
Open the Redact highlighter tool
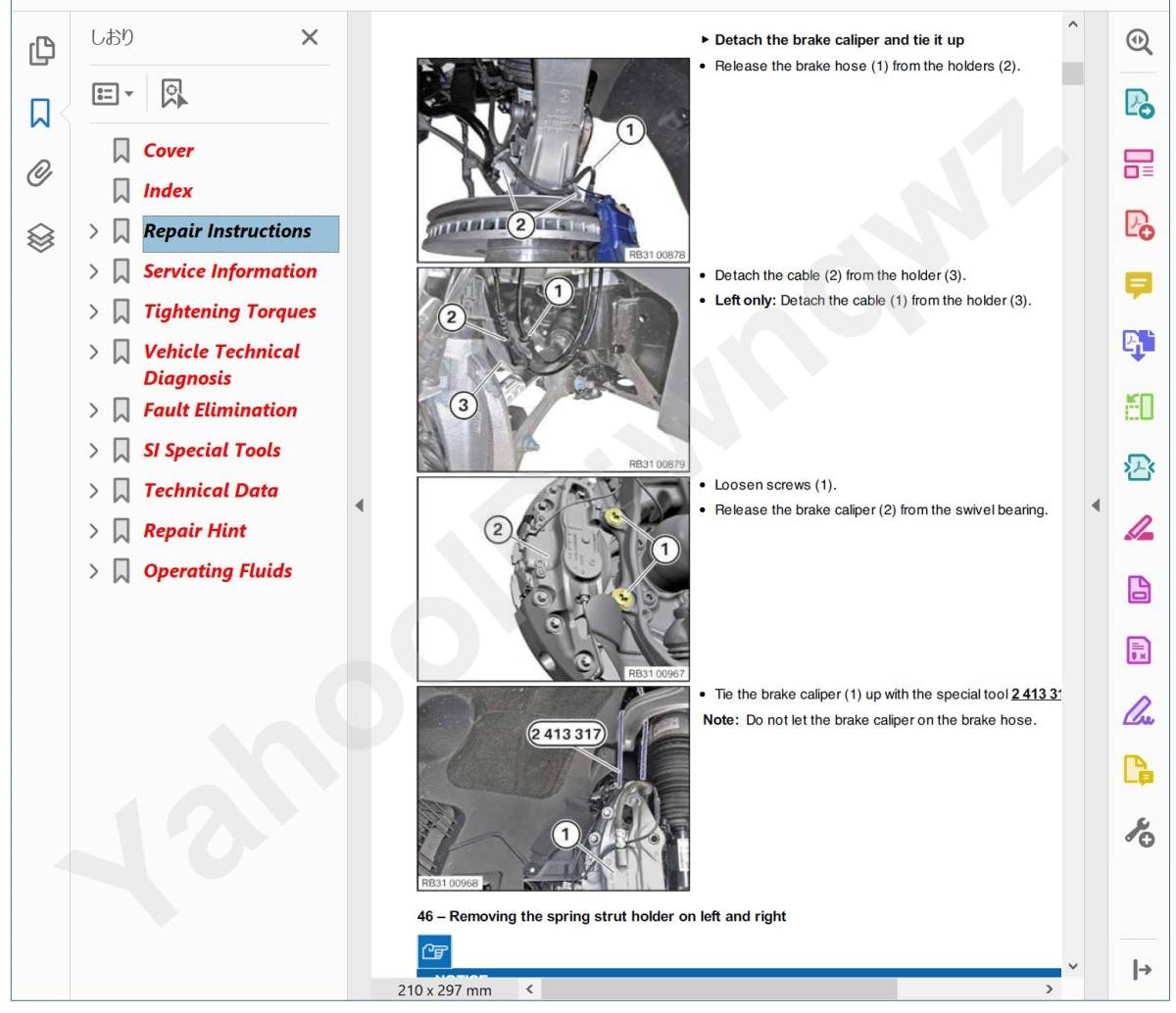click(x=1139, y=528)
